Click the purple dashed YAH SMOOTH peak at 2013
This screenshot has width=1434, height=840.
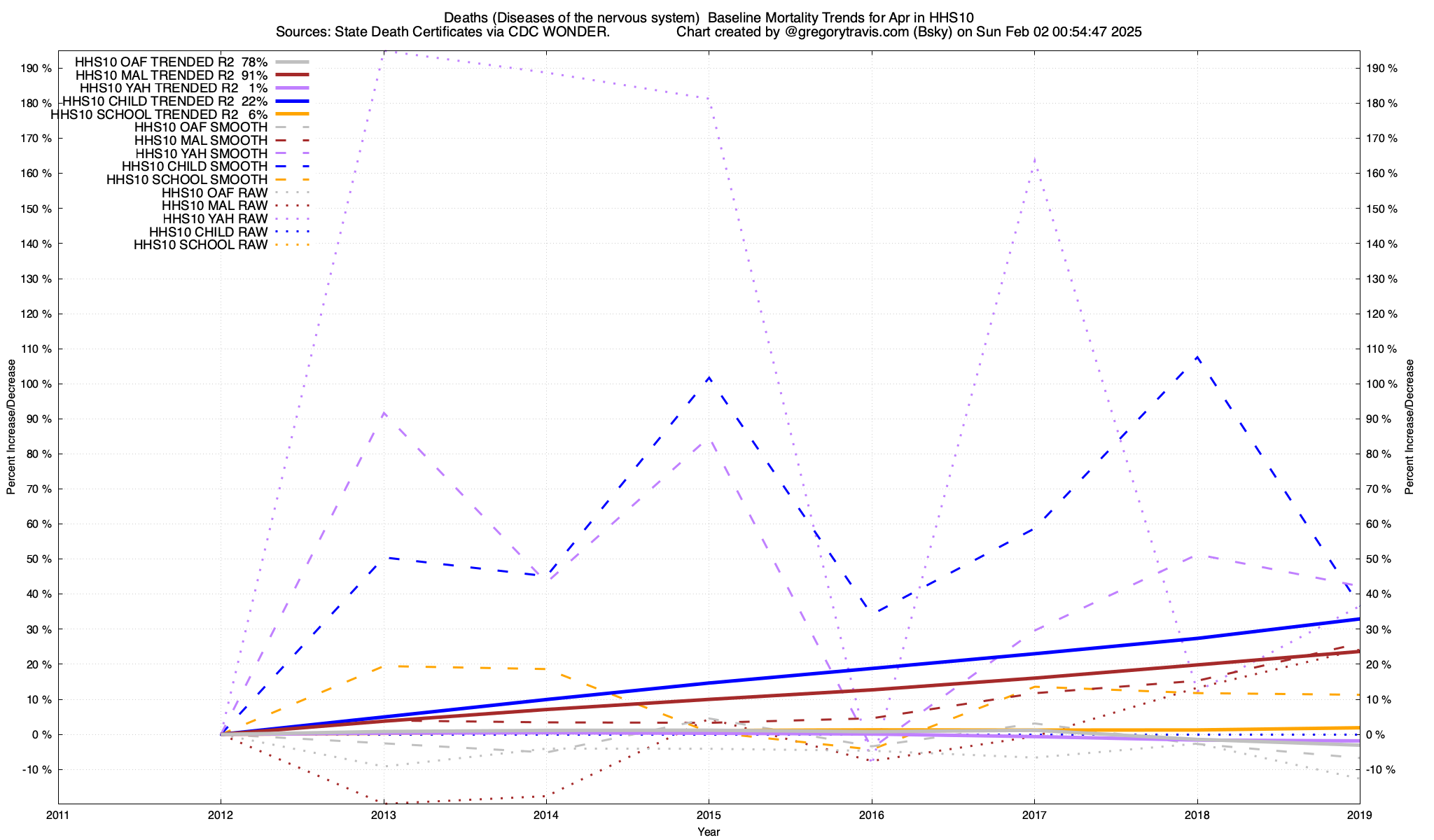[384, 413]
